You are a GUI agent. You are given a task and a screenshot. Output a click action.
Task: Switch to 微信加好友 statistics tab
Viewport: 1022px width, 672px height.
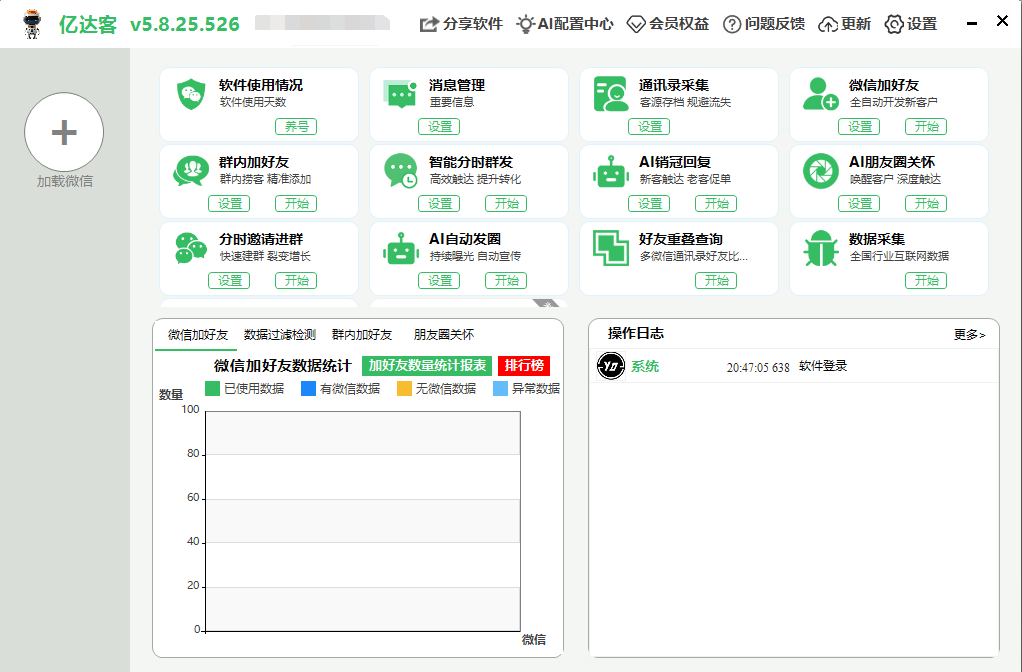point(197,335)
